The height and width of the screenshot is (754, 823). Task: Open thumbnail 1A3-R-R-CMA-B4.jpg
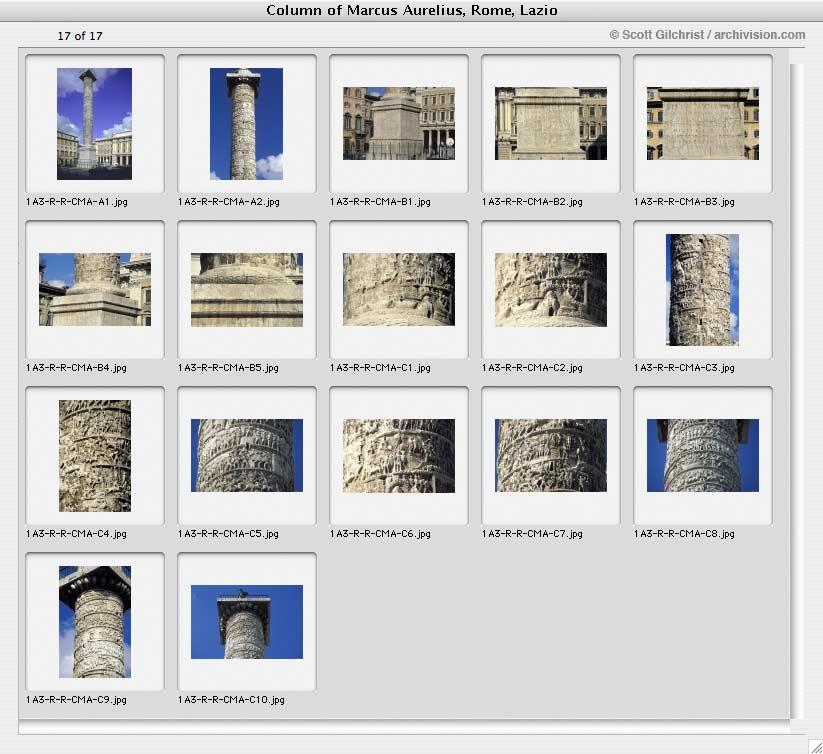pos(95,290)
